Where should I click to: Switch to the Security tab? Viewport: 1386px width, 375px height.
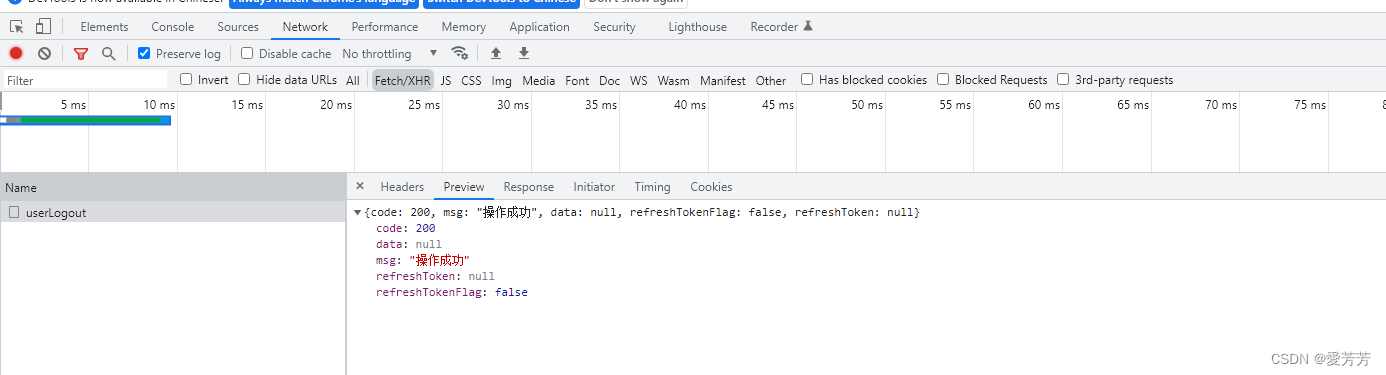coord(614,27)
